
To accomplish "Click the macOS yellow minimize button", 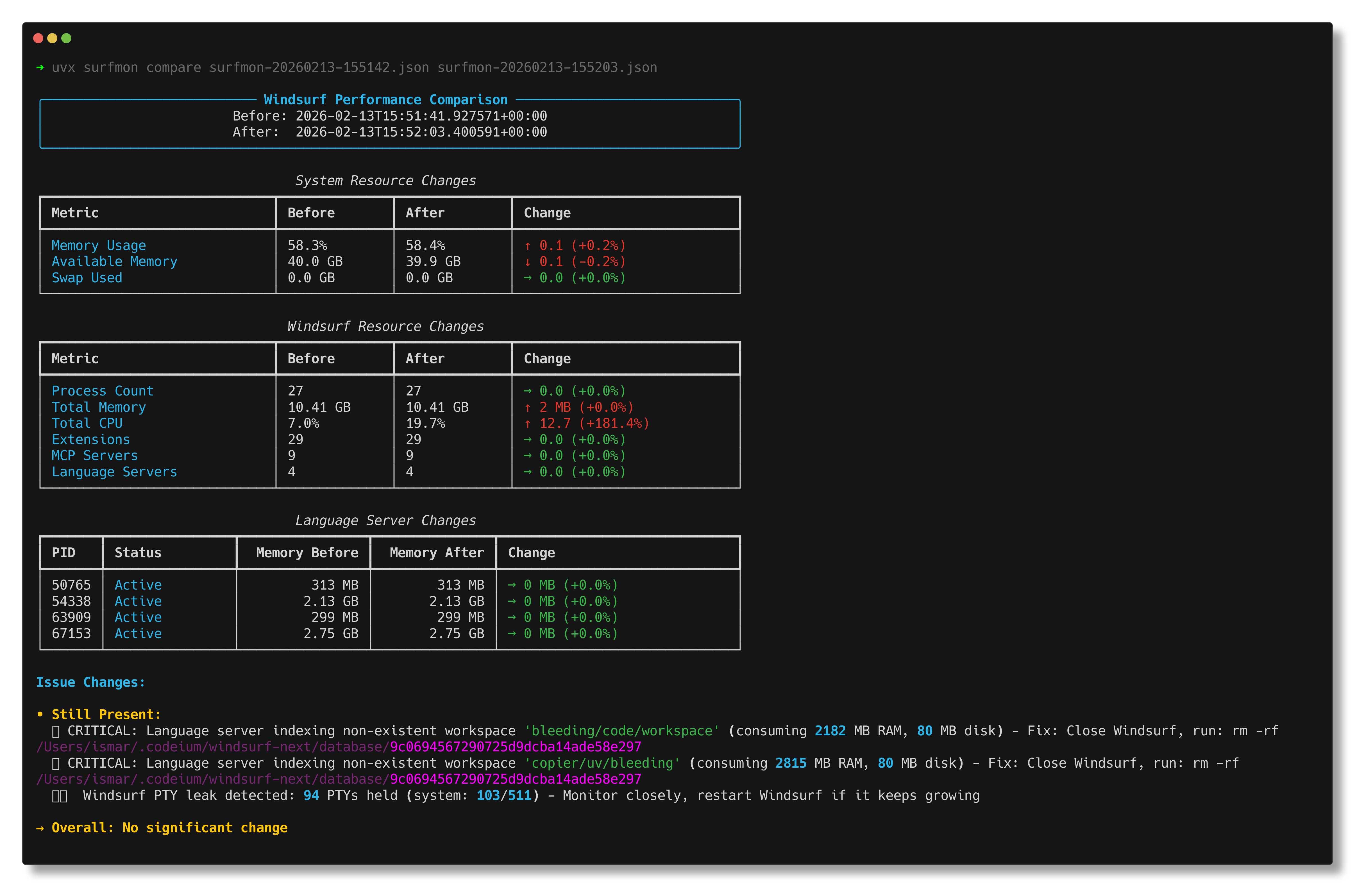I will (52, 38).
